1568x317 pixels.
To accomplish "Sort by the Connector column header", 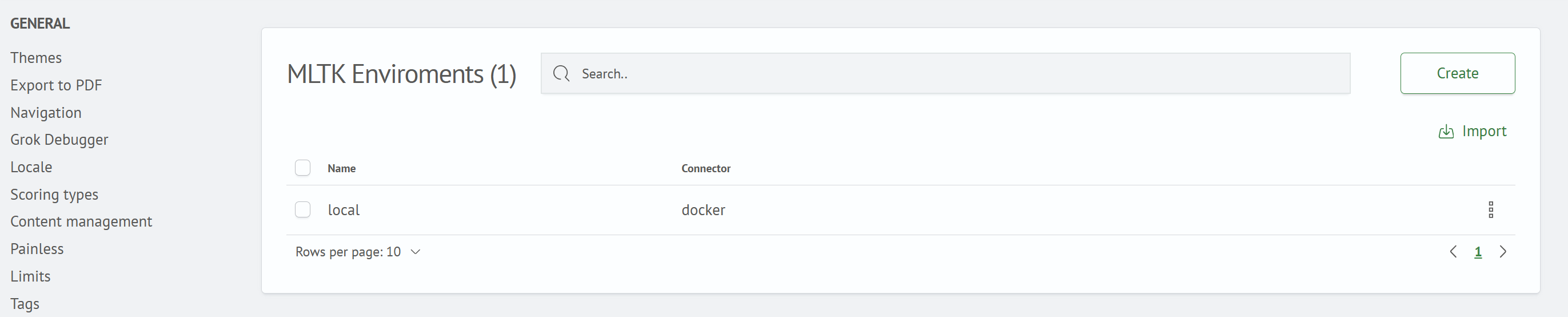I will click(x=705, y=168).
